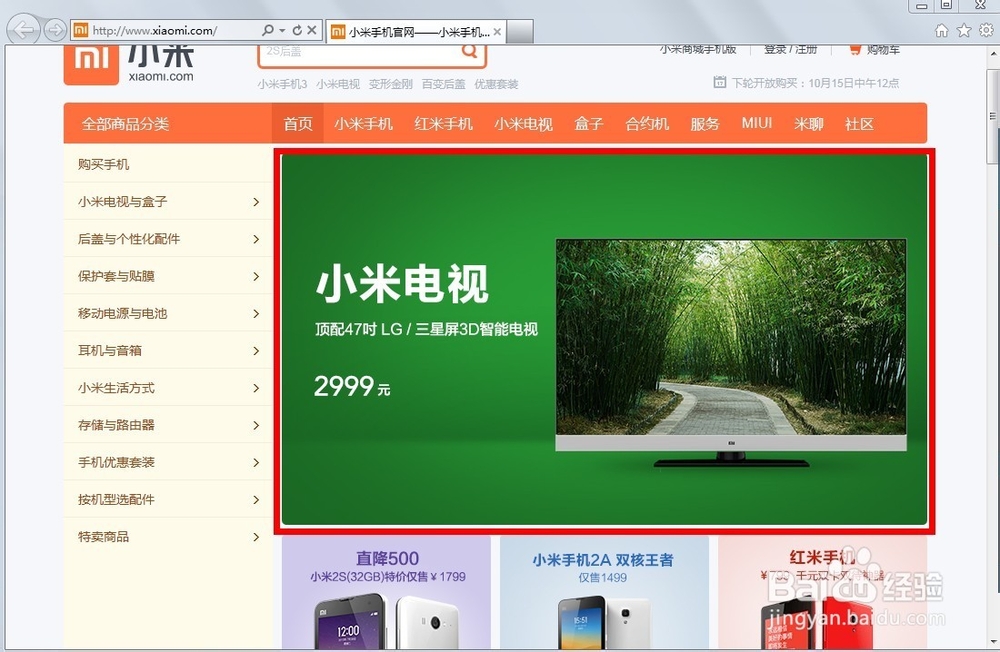Click the calendar icon beside 下轮开放购买
This screenshot has width=1000, height=652.
click(719, 82)
